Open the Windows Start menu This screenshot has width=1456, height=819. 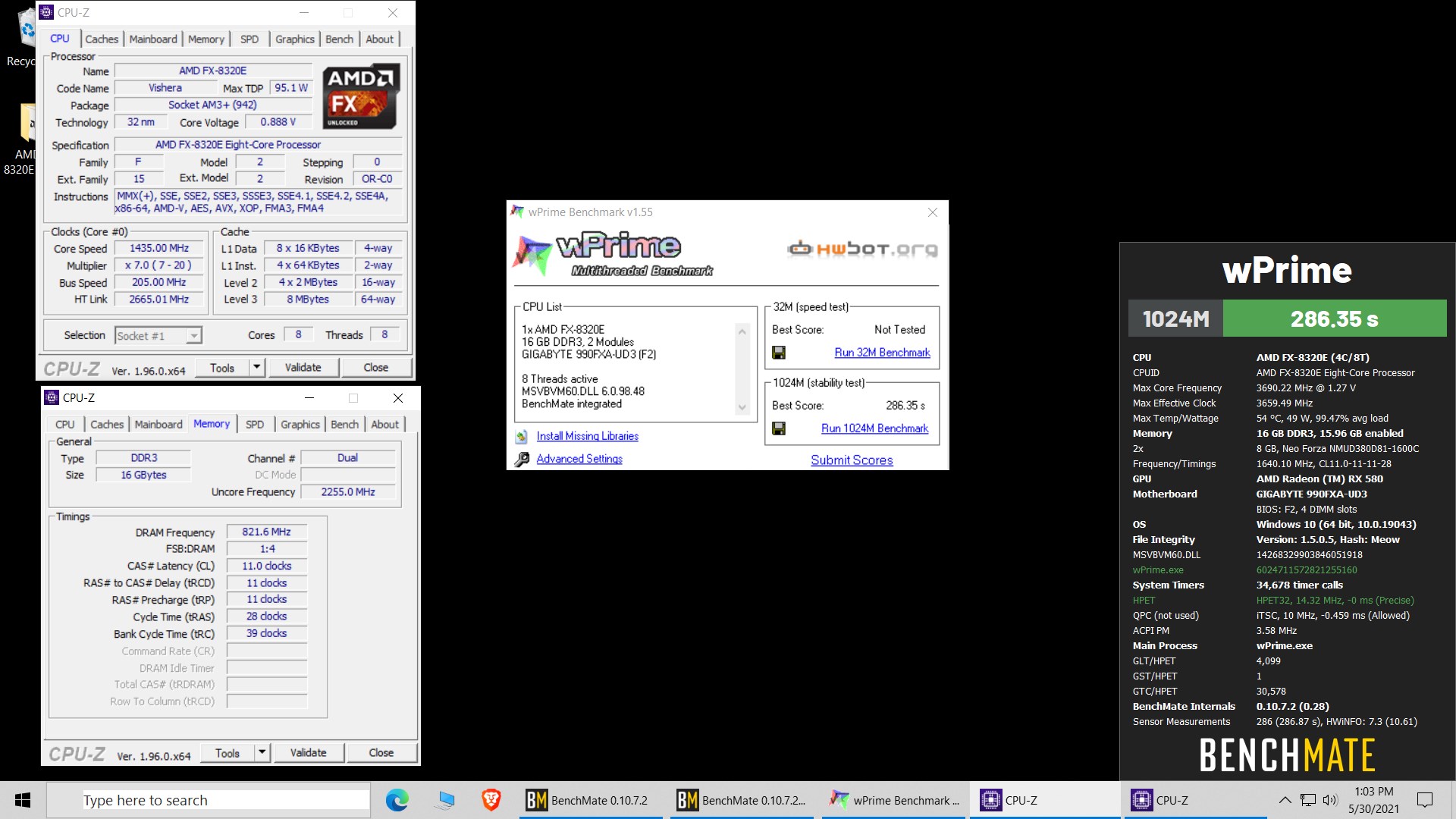(23, 800)
